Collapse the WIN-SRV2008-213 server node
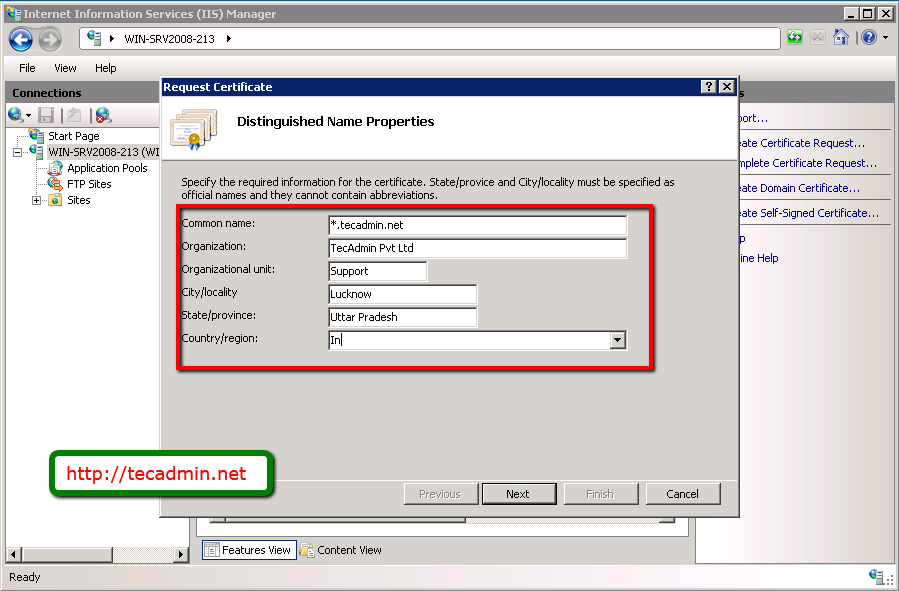 [x=18, y=152]
